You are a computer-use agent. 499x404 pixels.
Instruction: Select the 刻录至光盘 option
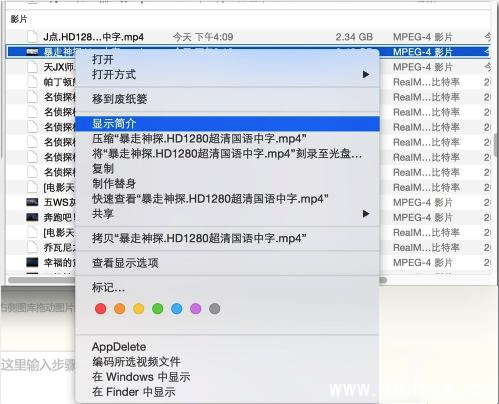click(227, 153)
